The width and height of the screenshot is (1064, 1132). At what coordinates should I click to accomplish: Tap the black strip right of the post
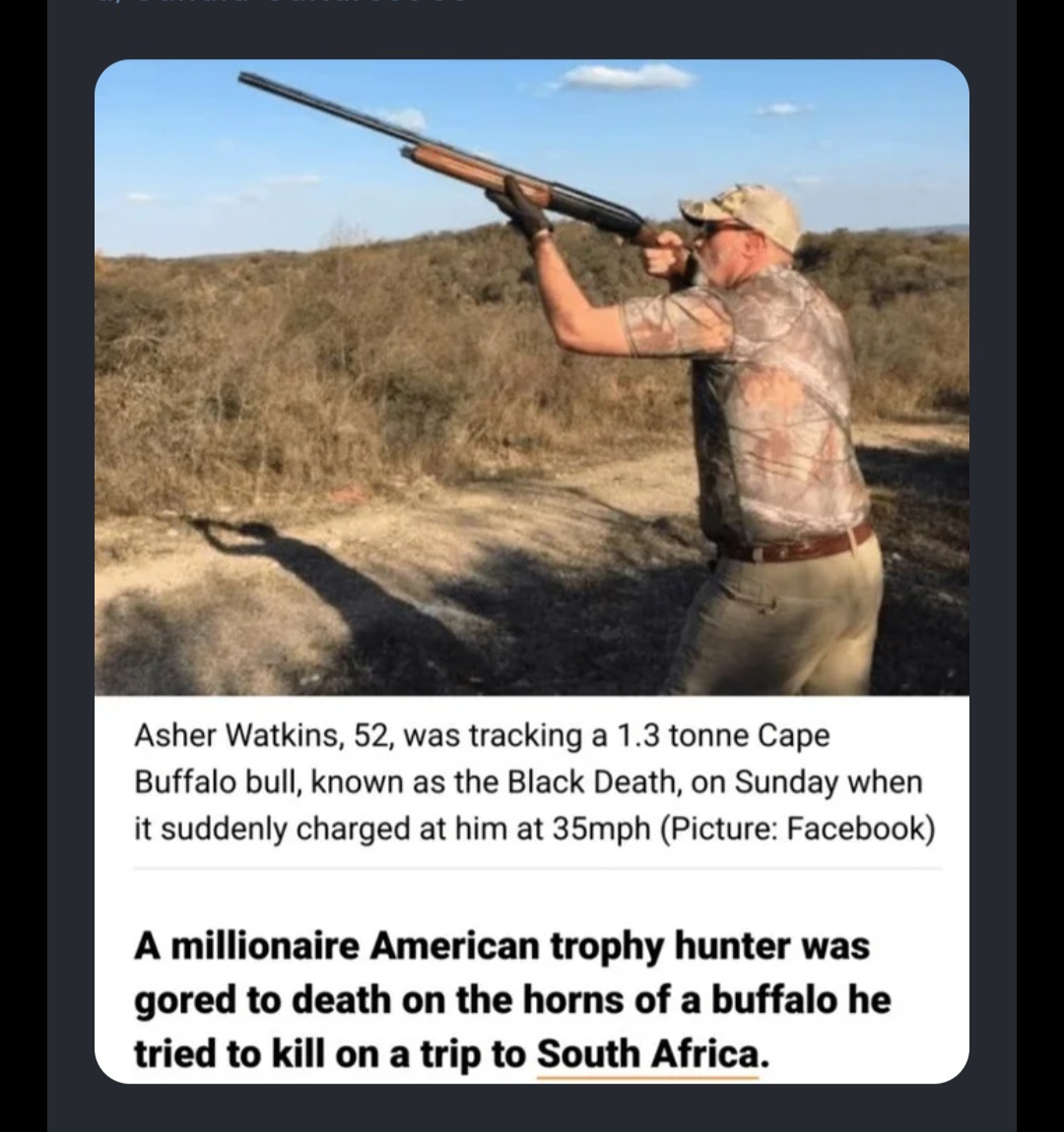[1040, 566]
